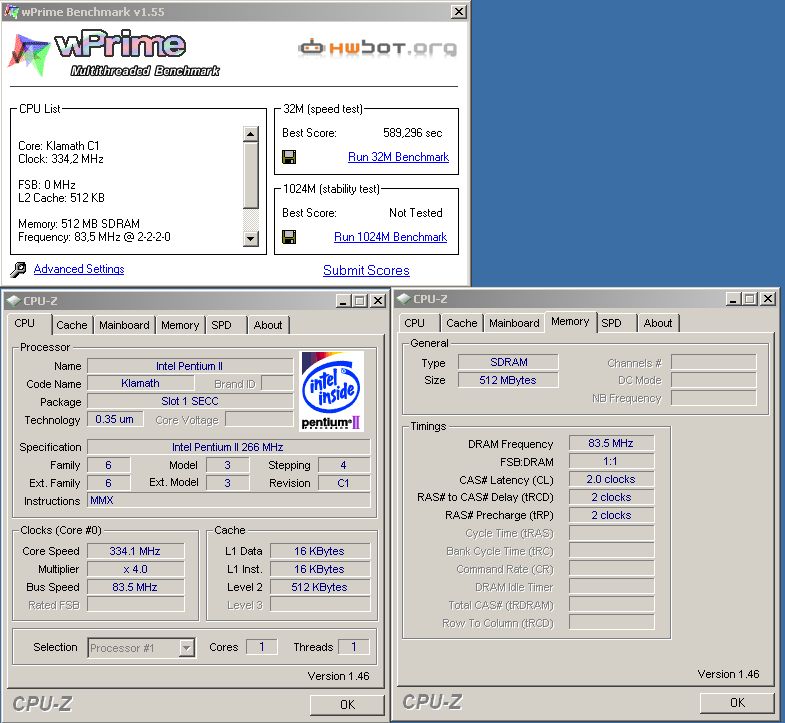Switch to Cache tab in left CPU-Z
Screen dimensions: 785x723
(x=72, y=325)
